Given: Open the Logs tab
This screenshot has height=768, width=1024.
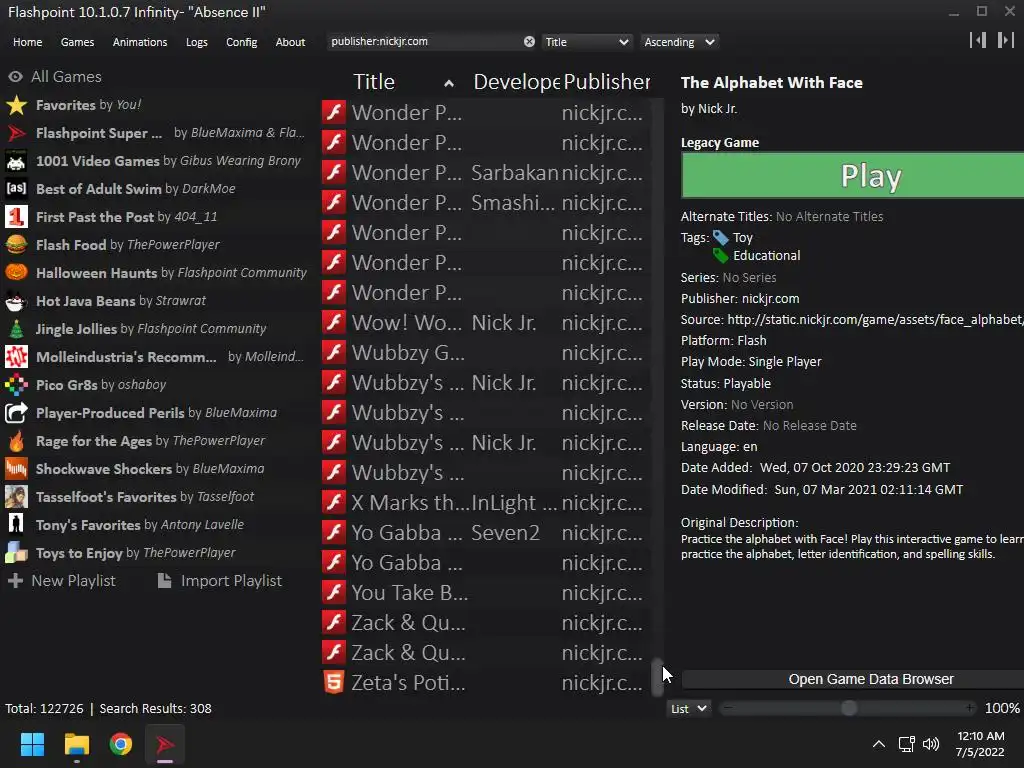Looking at the screenshot, I should tap(197, 42).
